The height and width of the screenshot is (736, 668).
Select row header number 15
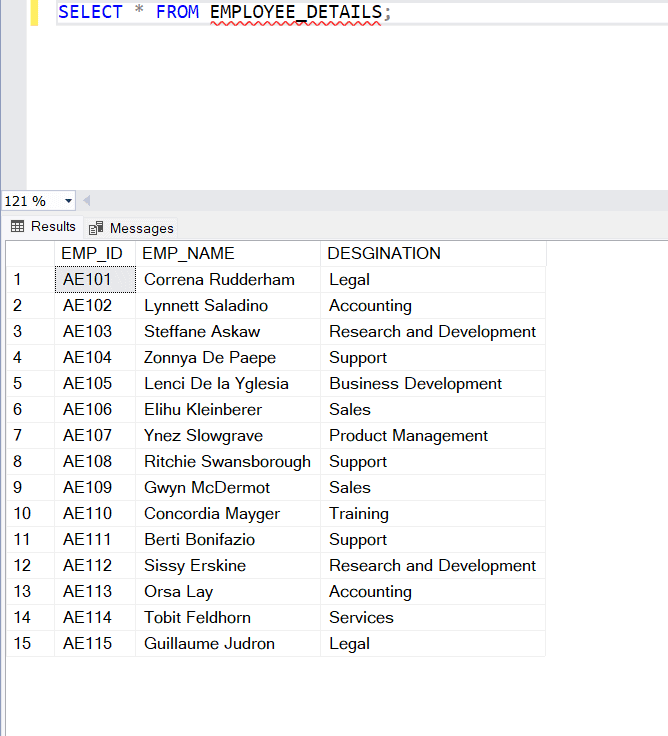coord(31,643)
